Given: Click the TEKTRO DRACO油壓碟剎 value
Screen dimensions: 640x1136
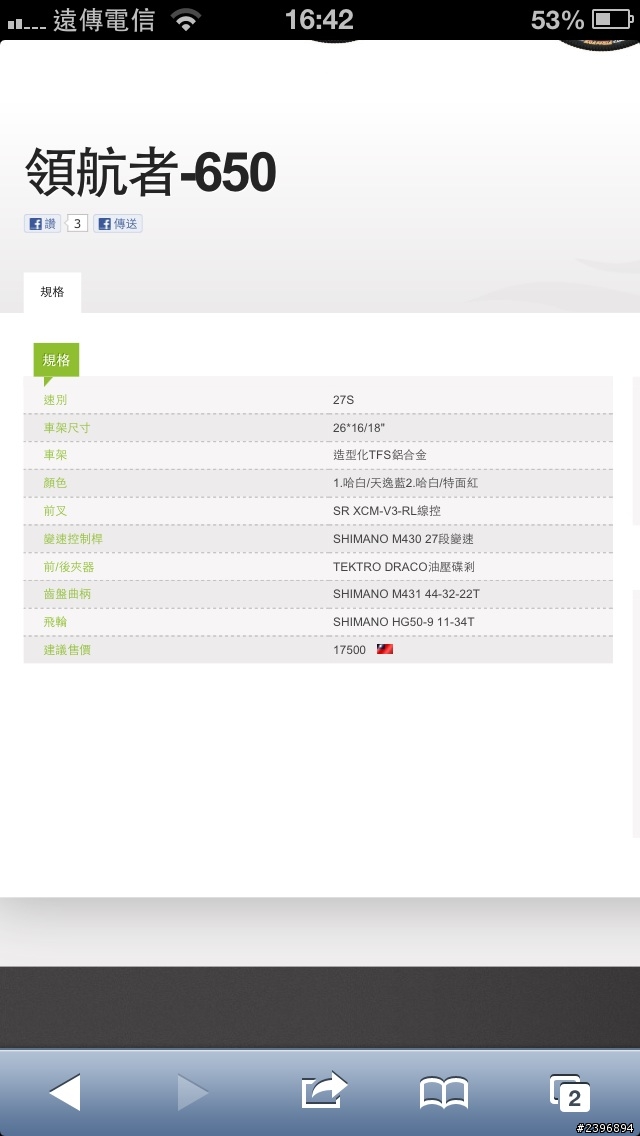Looking at the screenshot, I should 404,567.
